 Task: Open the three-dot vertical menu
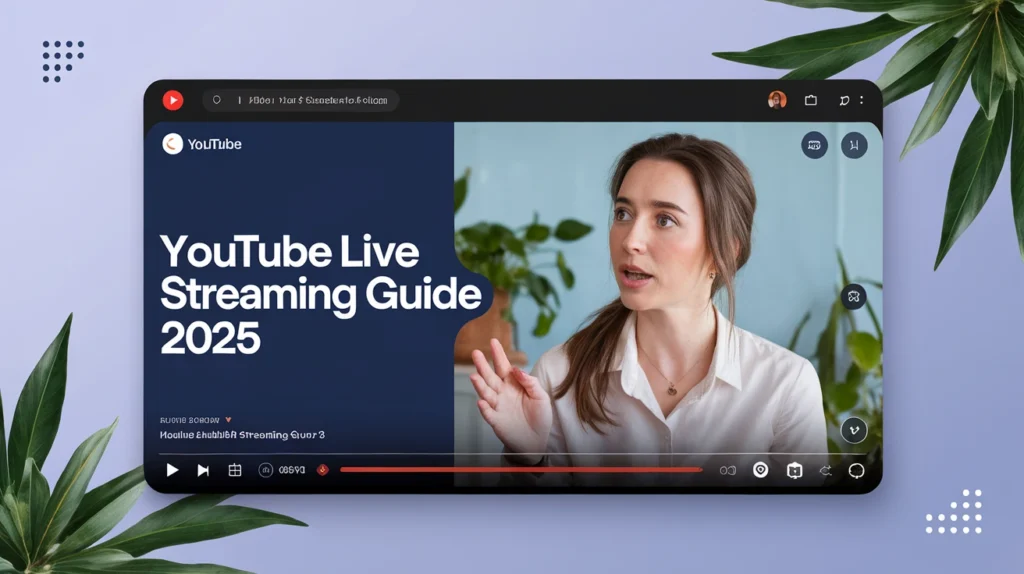point(861,100)
